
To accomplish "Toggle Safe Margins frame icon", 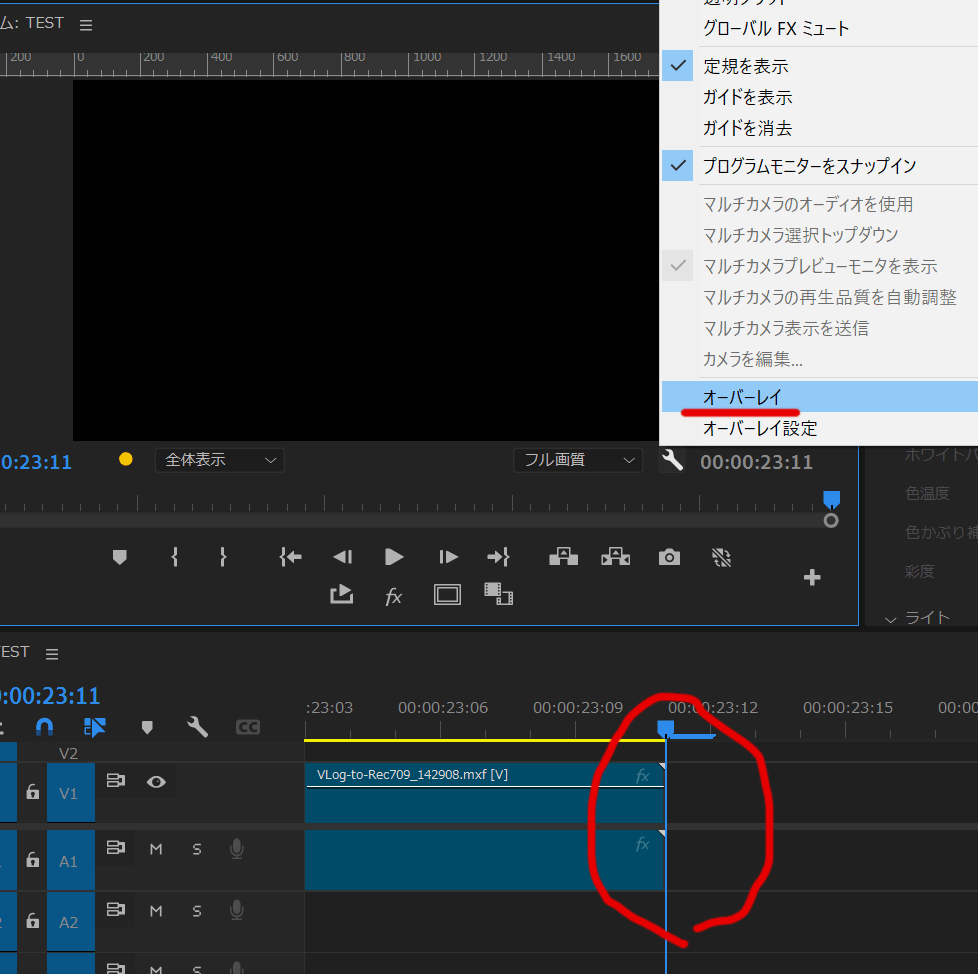I will point(447,595).
